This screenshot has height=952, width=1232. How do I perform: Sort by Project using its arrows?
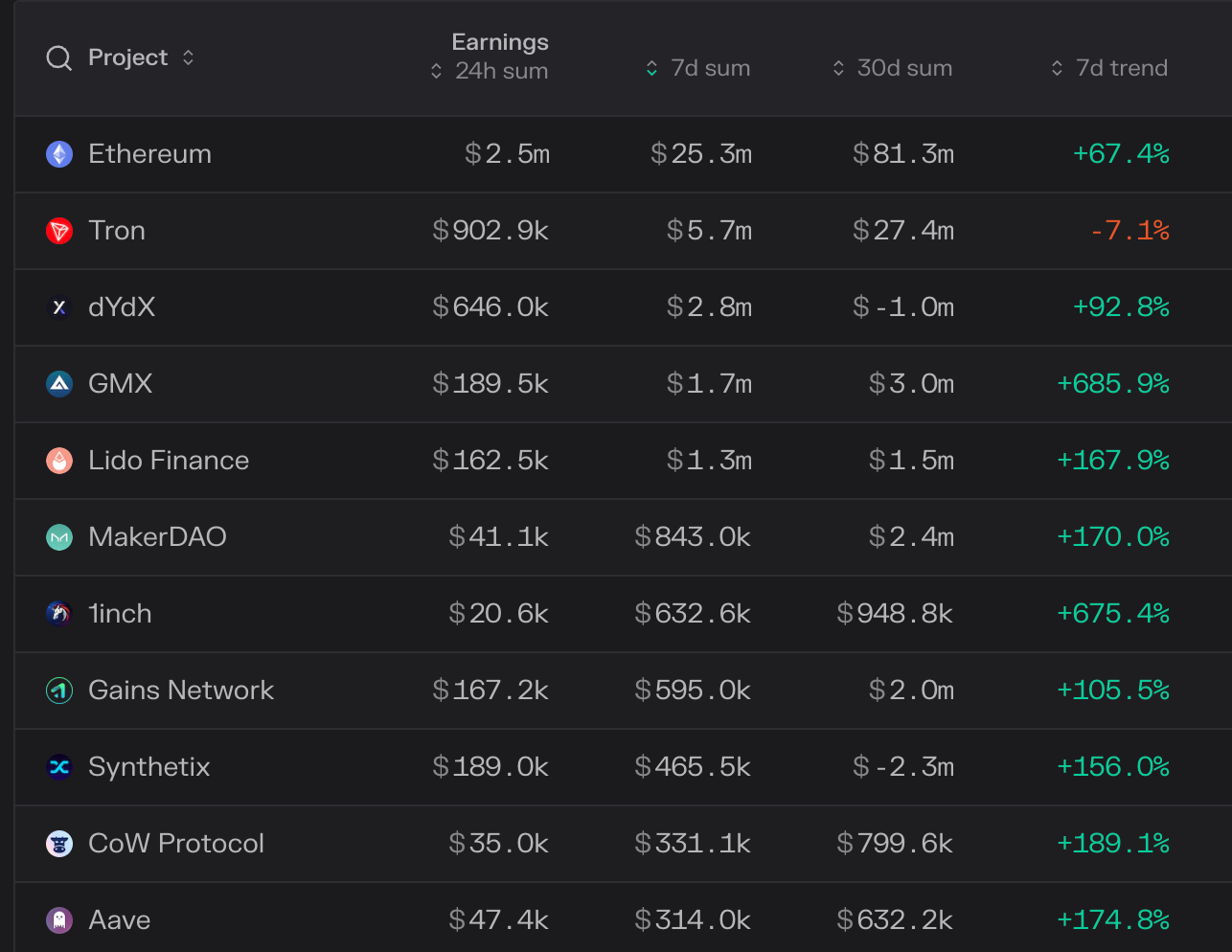[x=188, y=57]
